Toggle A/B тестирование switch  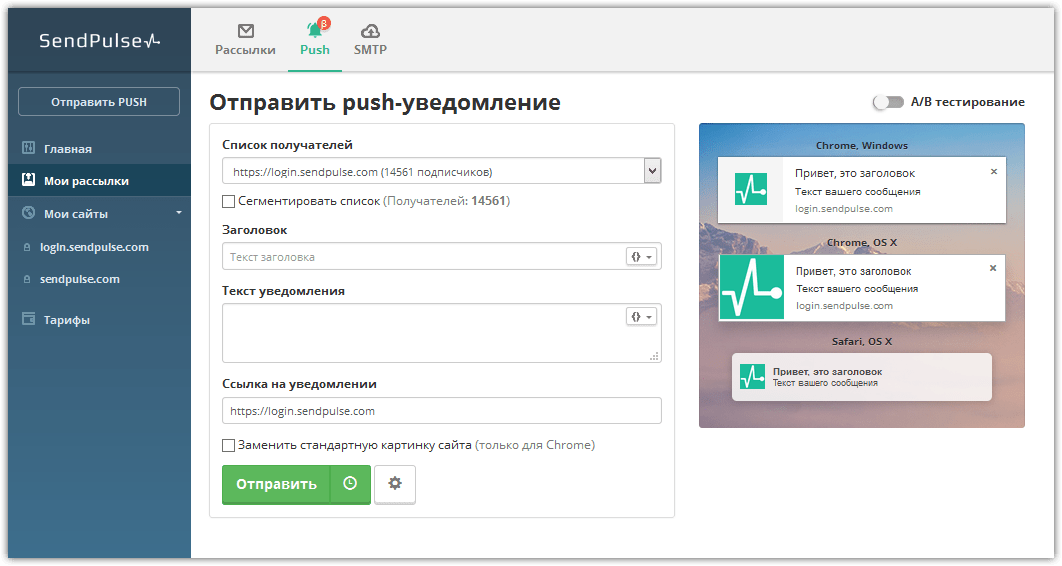(x=887, y=102)
